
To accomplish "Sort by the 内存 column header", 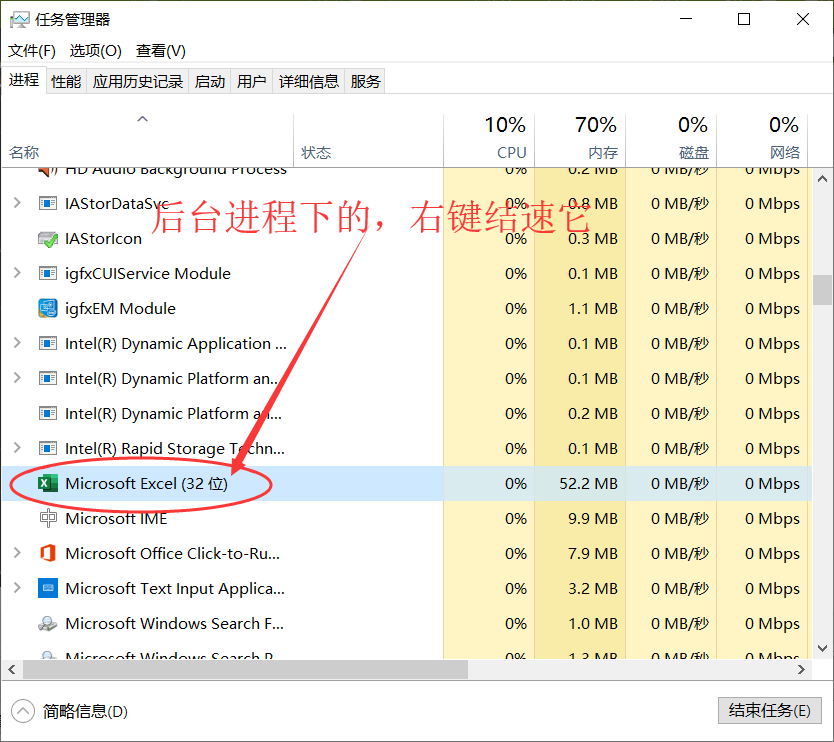I will coord(580,140).
